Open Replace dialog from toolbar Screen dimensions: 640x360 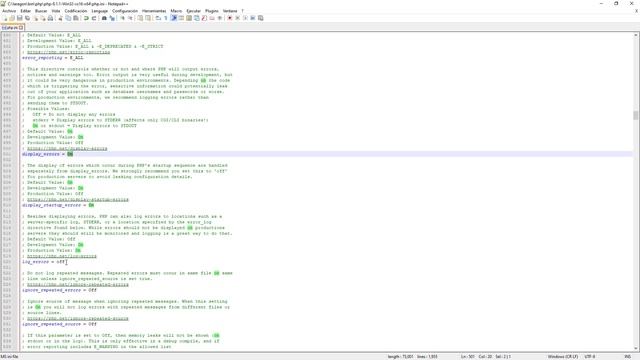(x=112, y=18)
